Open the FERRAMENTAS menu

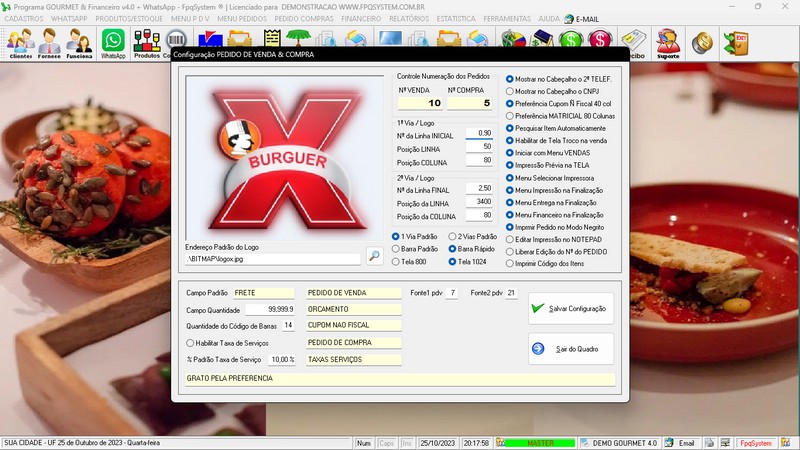507,18
